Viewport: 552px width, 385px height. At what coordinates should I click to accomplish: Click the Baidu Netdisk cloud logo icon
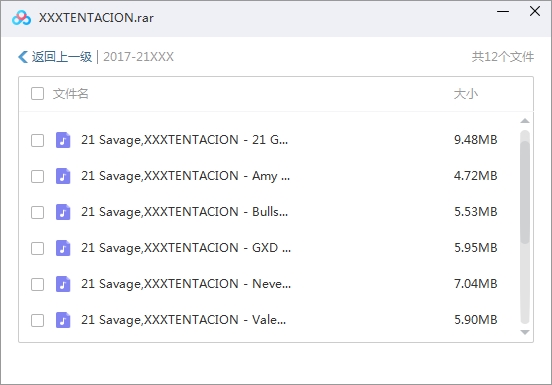coord(21,18)
